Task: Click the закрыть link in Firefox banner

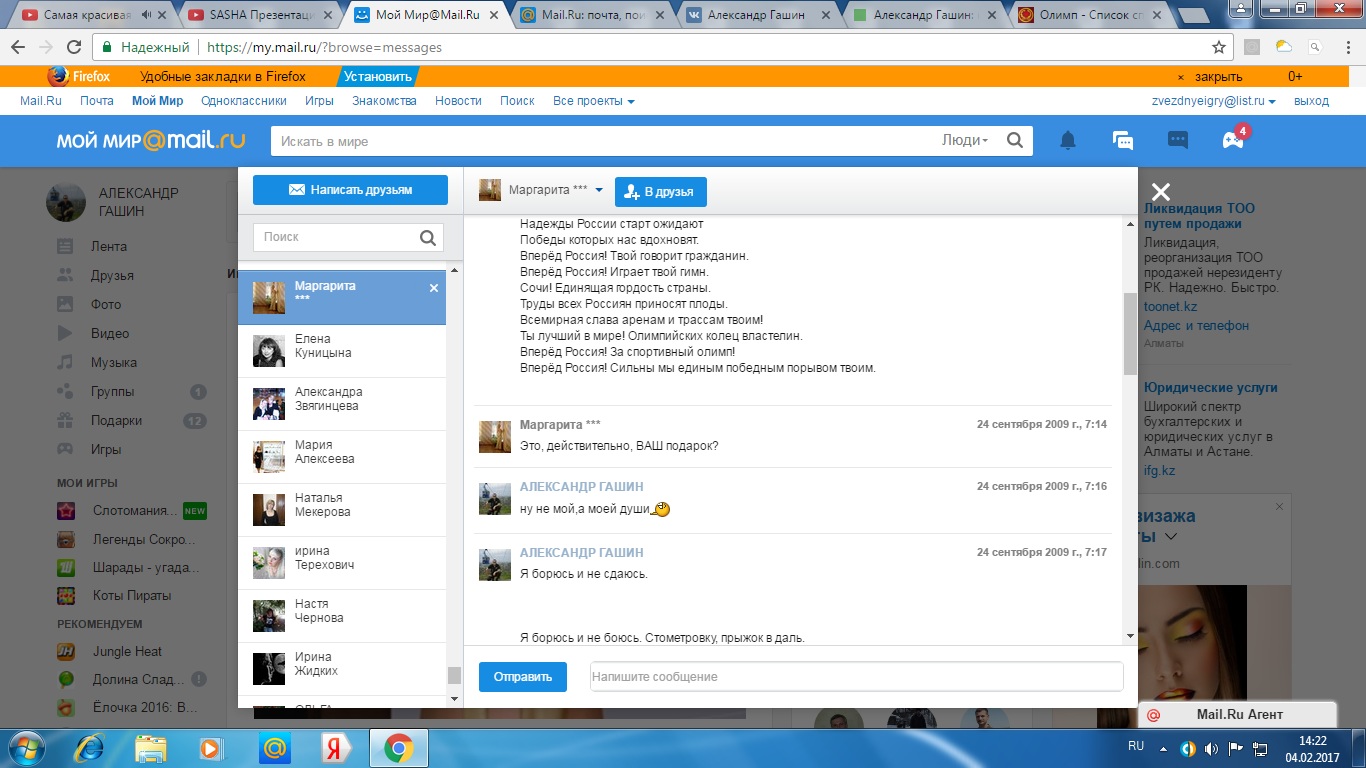Action: pyautogui.click(x=1219, y=77)
